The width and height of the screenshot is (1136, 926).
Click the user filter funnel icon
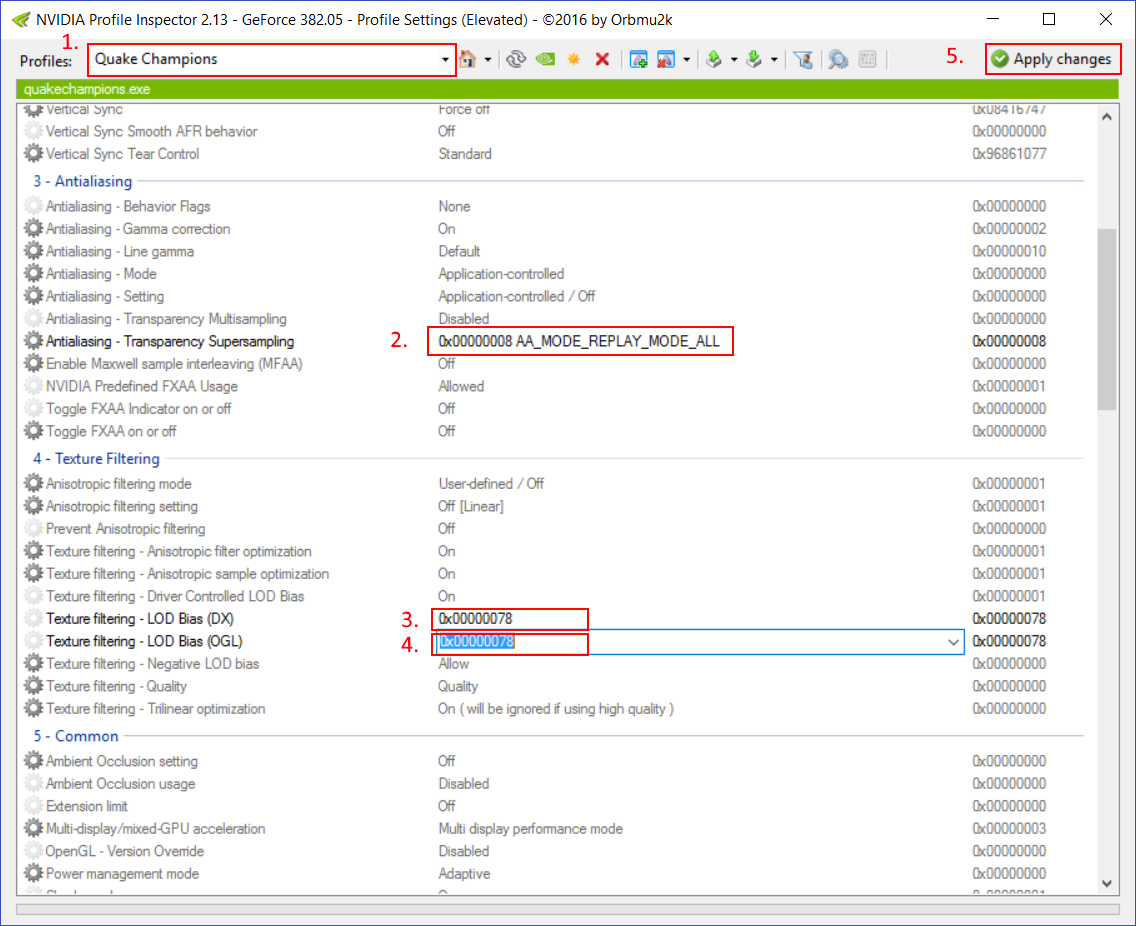802,60
